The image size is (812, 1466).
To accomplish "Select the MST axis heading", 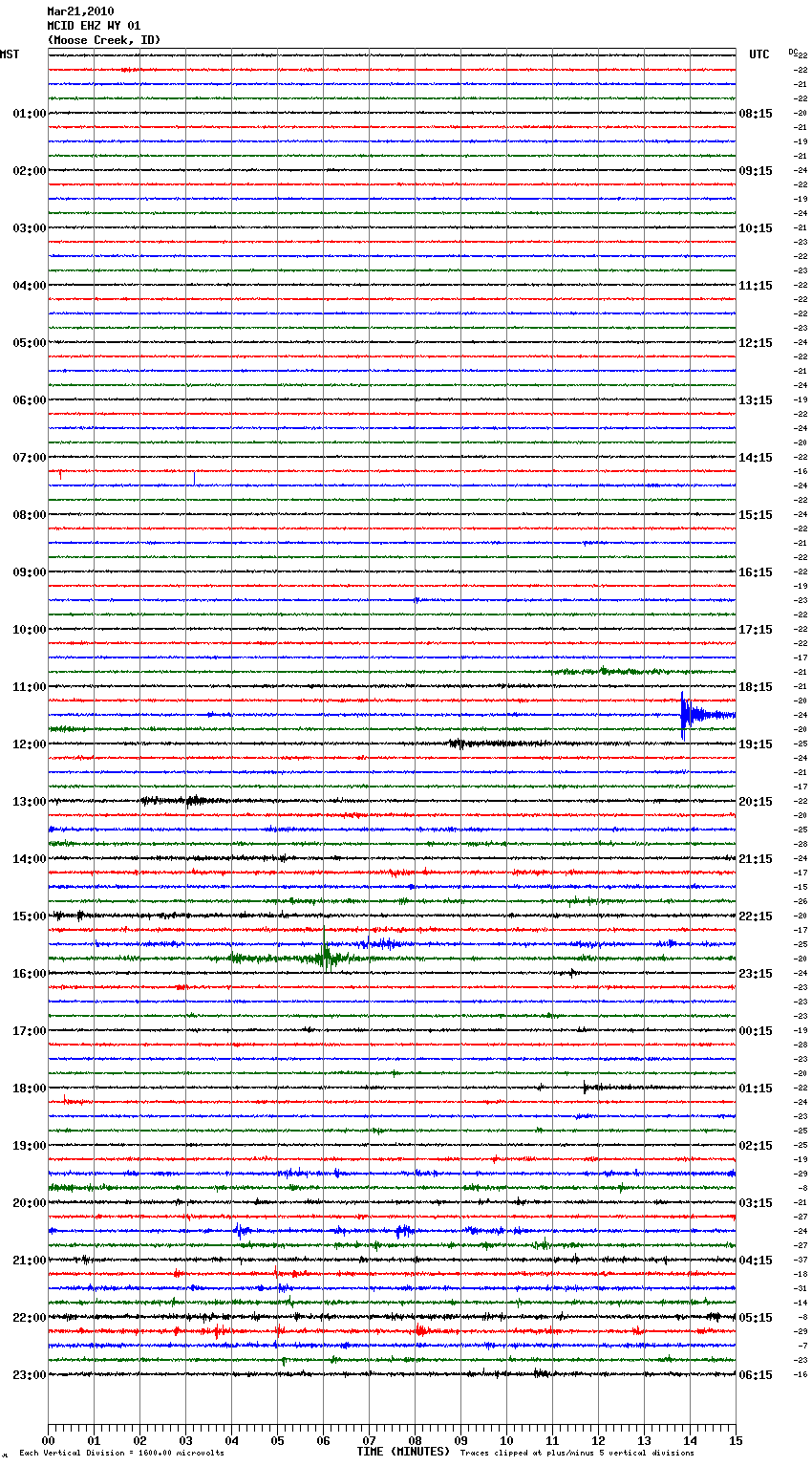I will tap(10, 54).
